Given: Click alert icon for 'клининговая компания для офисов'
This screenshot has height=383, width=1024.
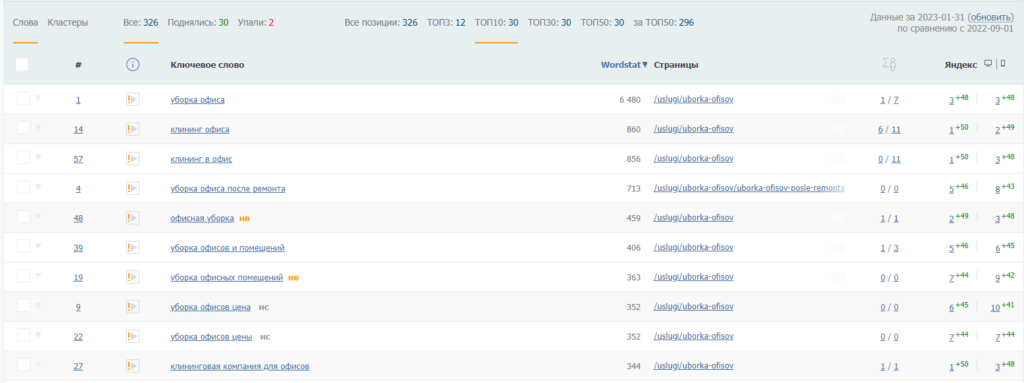Looking at the screenshot, I should point(133,366).
